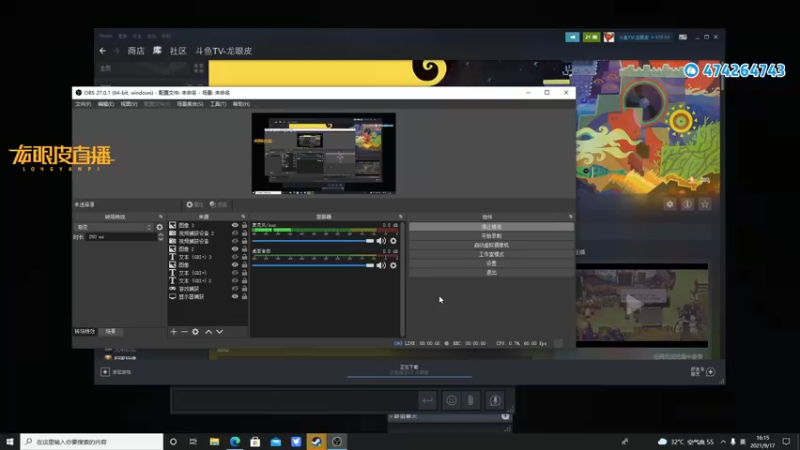Open Steam from the Windows taskbar
This screenshot has height=450, width=800.
coord(316,441)
